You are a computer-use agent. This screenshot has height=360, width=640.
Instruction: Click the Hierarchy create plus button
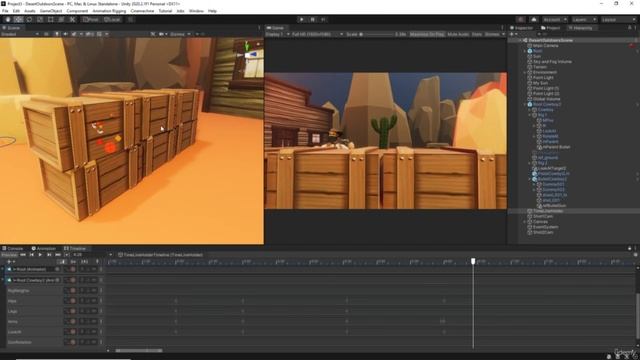tap(512, 34)
